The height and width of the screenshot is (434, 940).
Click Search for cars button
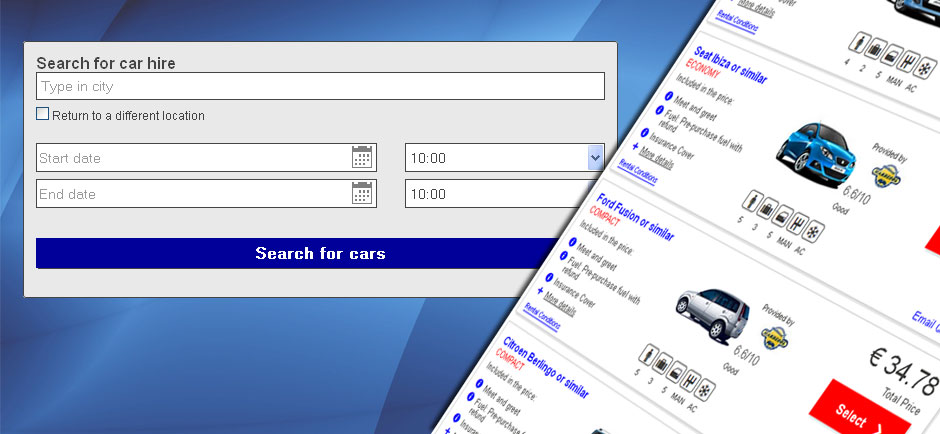point(298,253)
